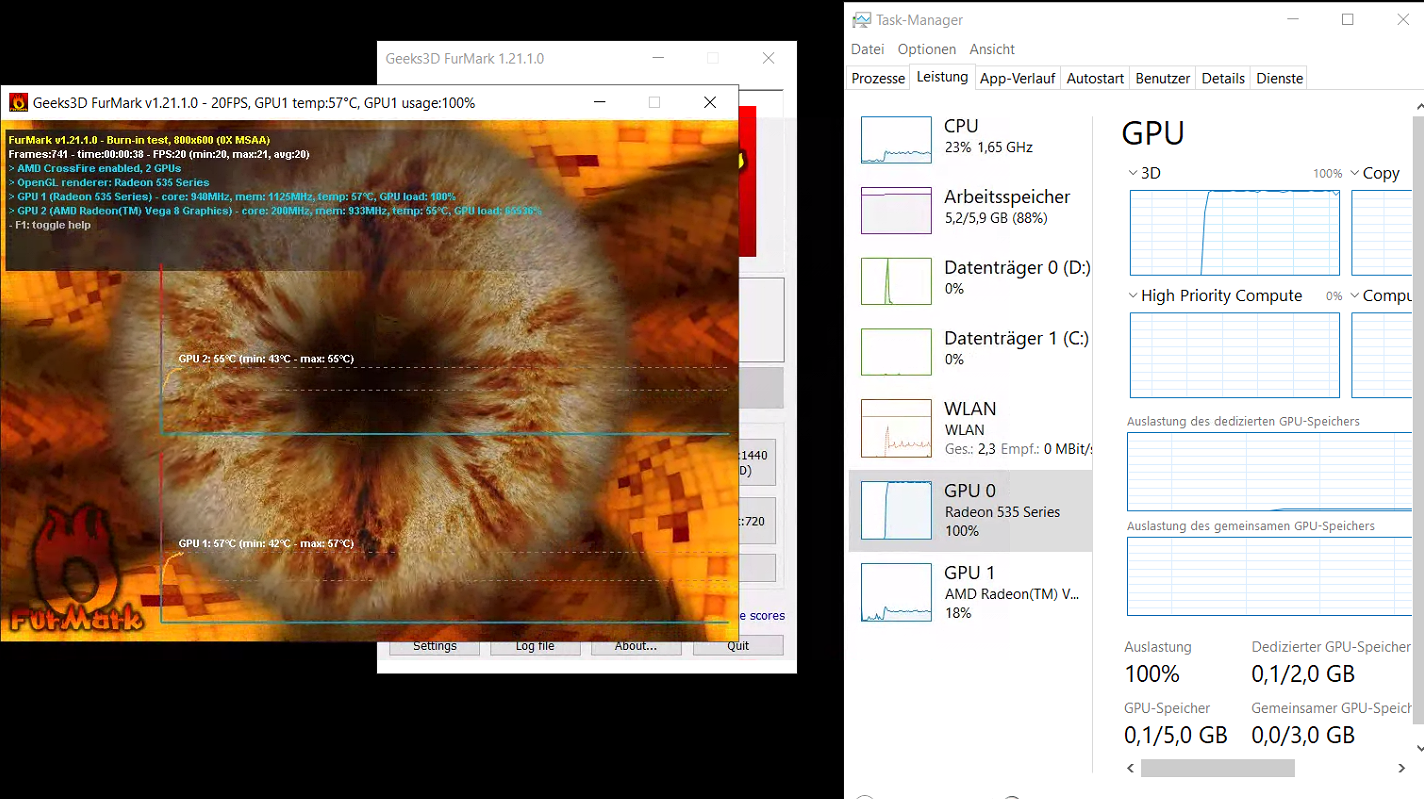Click the Log file button in FurMark

point(535,646)
